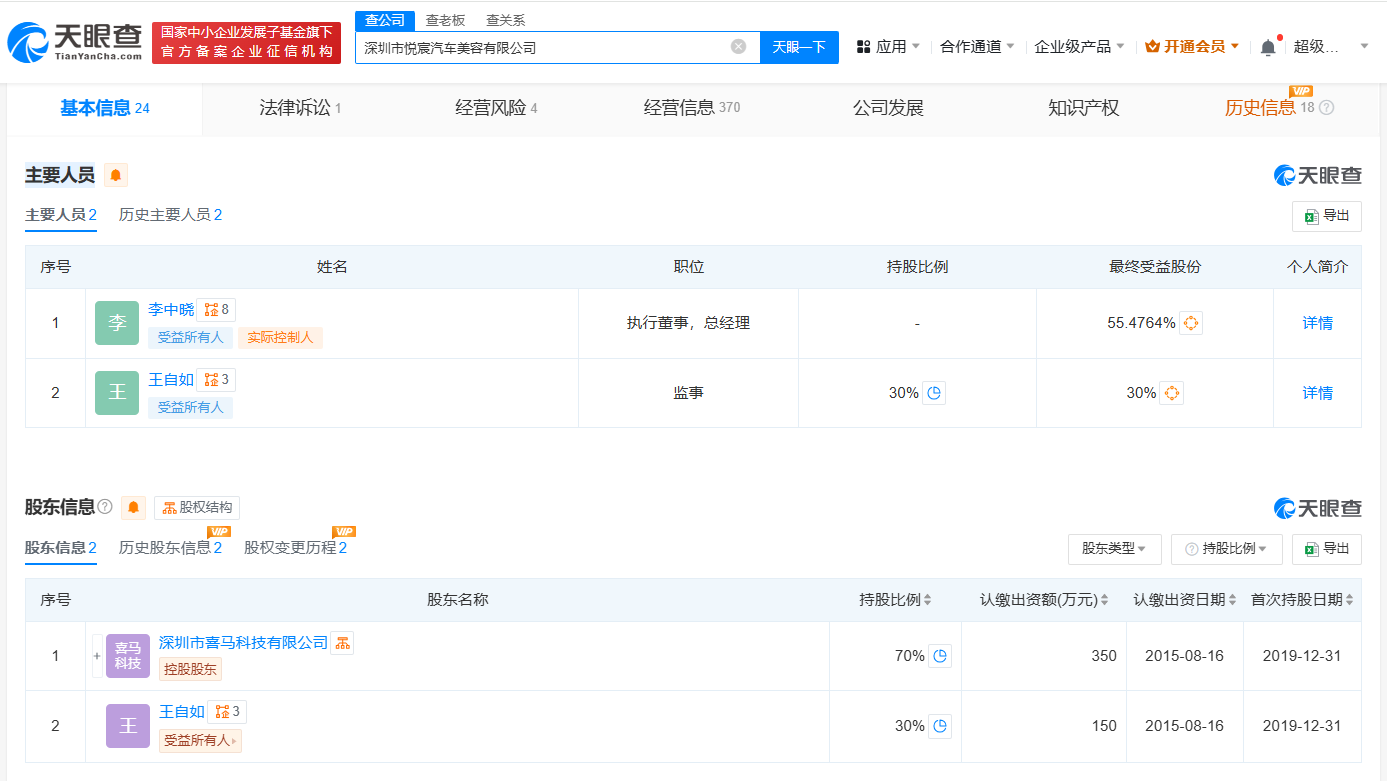
Task: Open the 股权结构 equity structure viewer
Action: click(x=196, y=507)
